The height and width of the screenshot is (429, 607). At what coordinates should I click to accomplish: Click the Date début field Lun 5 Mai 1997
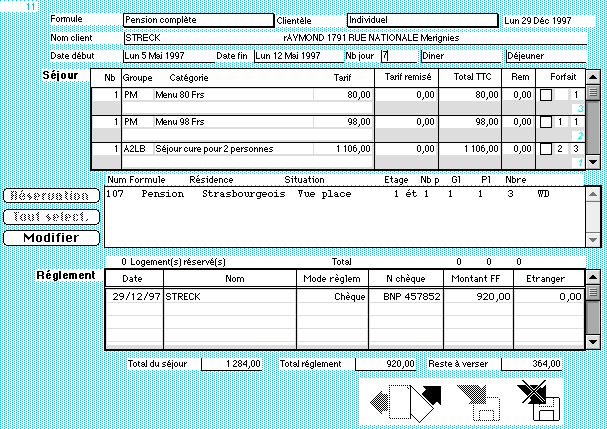pos(169,56)
